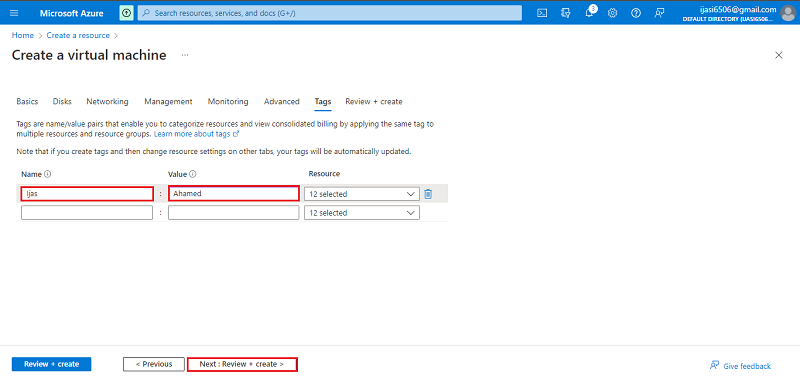Click the Microsoft Azure logo text
This screenshot has height=383, width=800.
pos(71,13)
